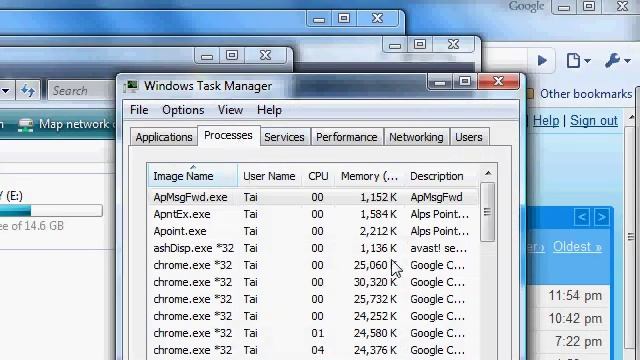Image resolution: width=640 pixels, height=360 pixels.
Task: Open the Performance tab
Action: (347, 137)
